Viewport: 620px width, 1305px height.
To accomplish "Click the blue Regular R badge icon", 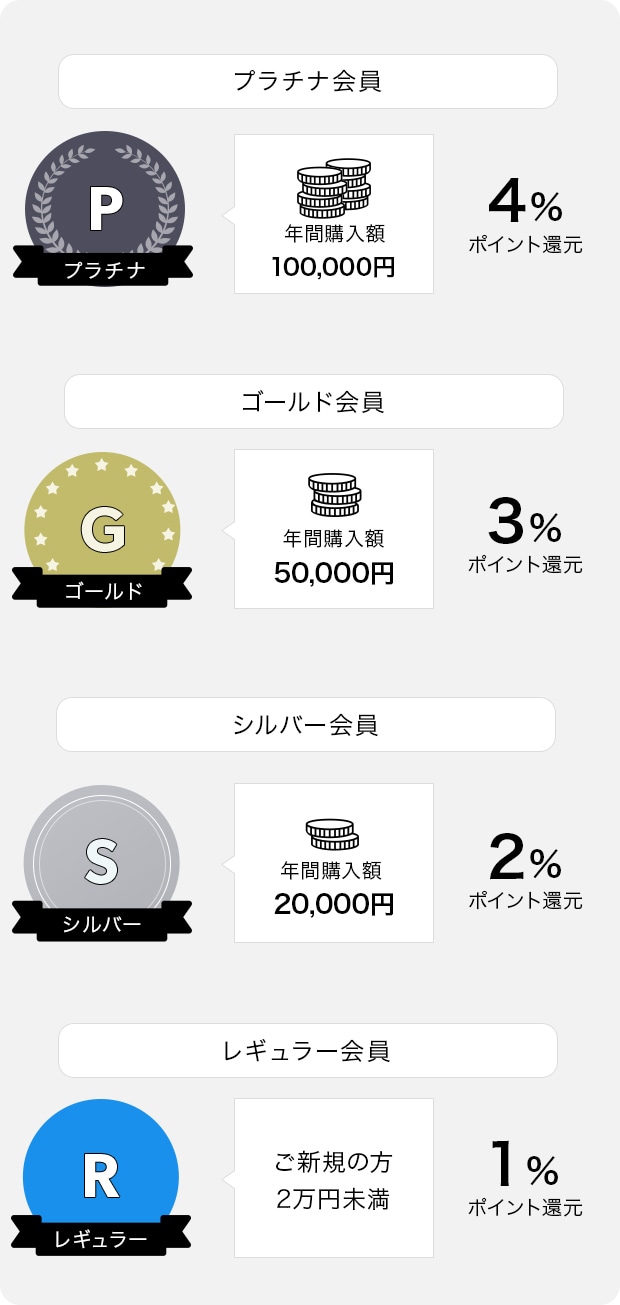I will 101,1177.
